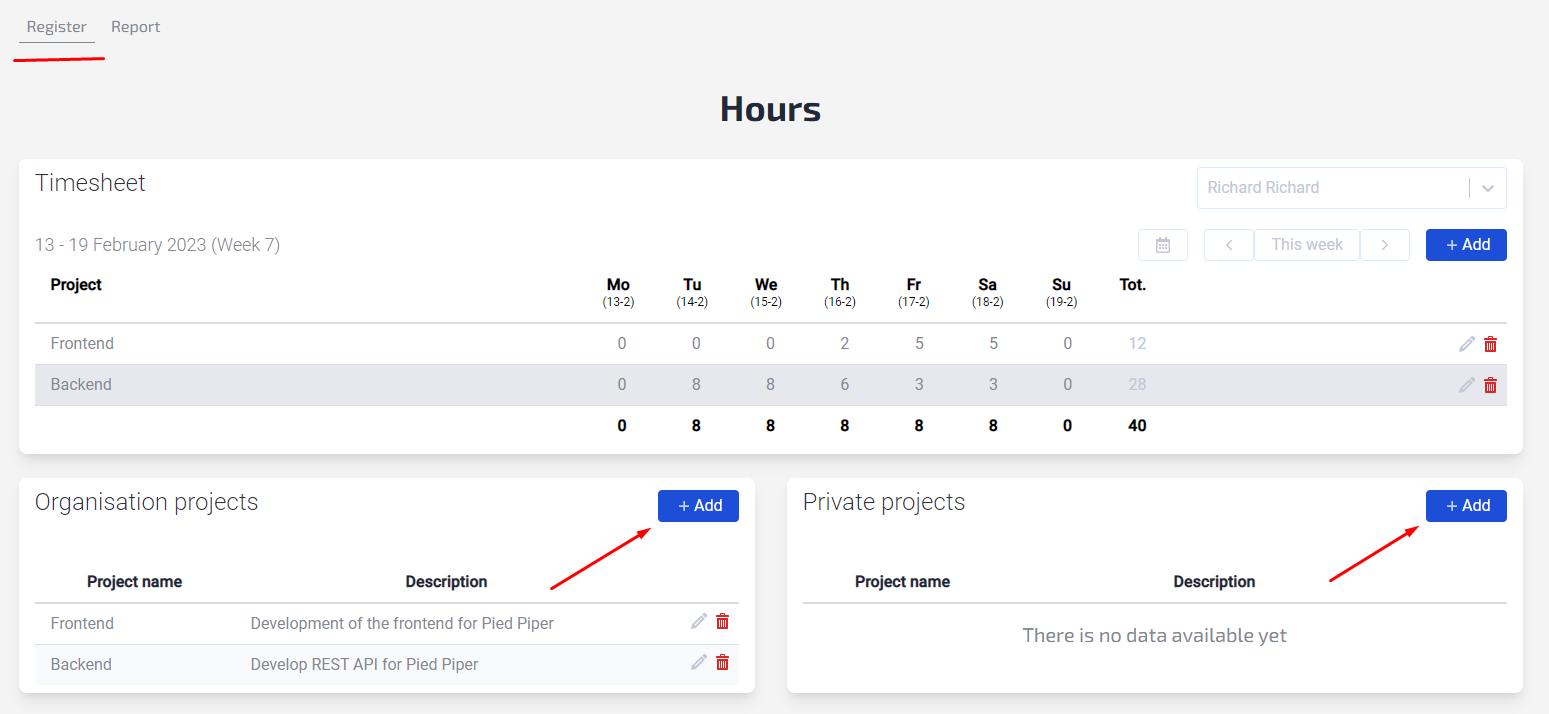
Task: Switch to the Register tab
Action: tap(57, 27)
